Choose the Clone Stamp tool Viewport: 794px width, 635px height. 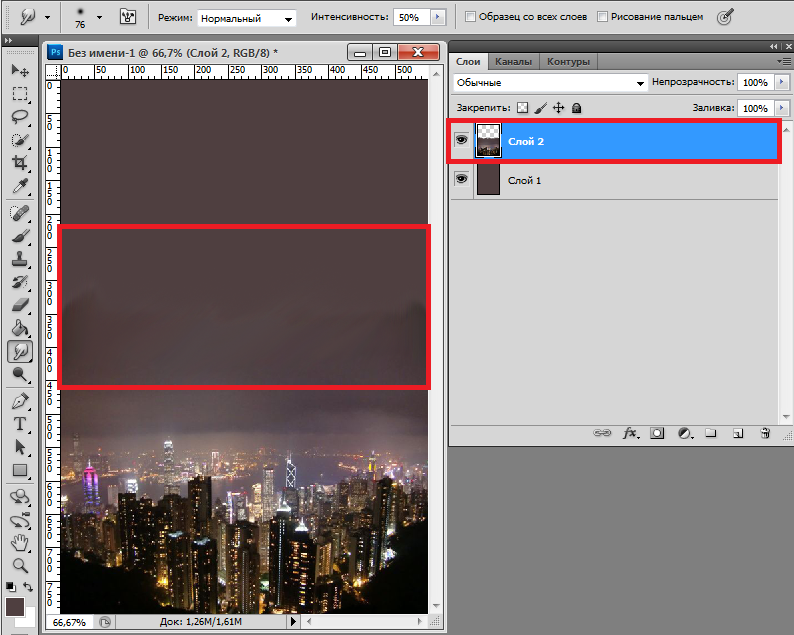coord(19,259)
